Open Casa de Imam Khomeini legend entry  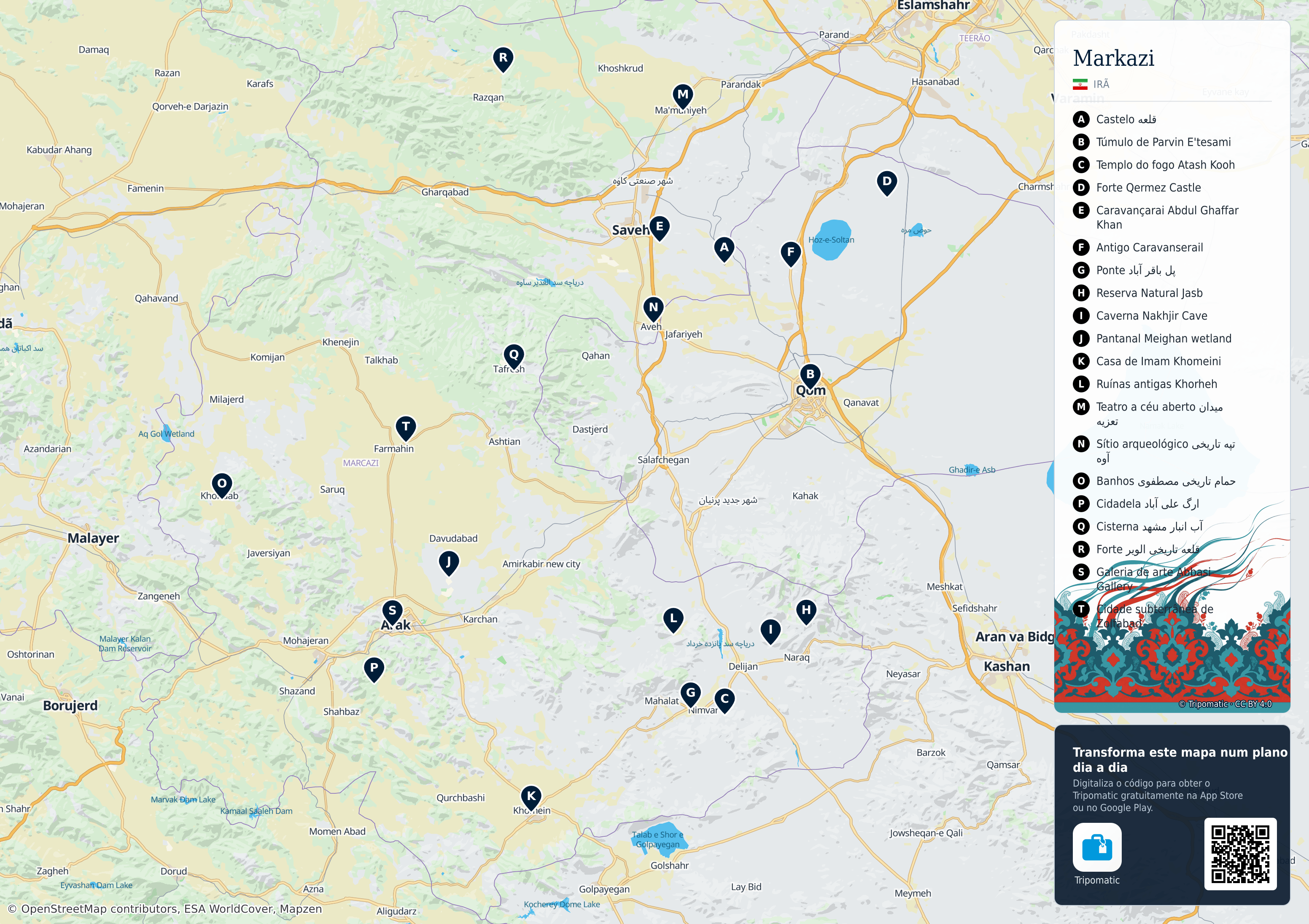coord(1147,361)
